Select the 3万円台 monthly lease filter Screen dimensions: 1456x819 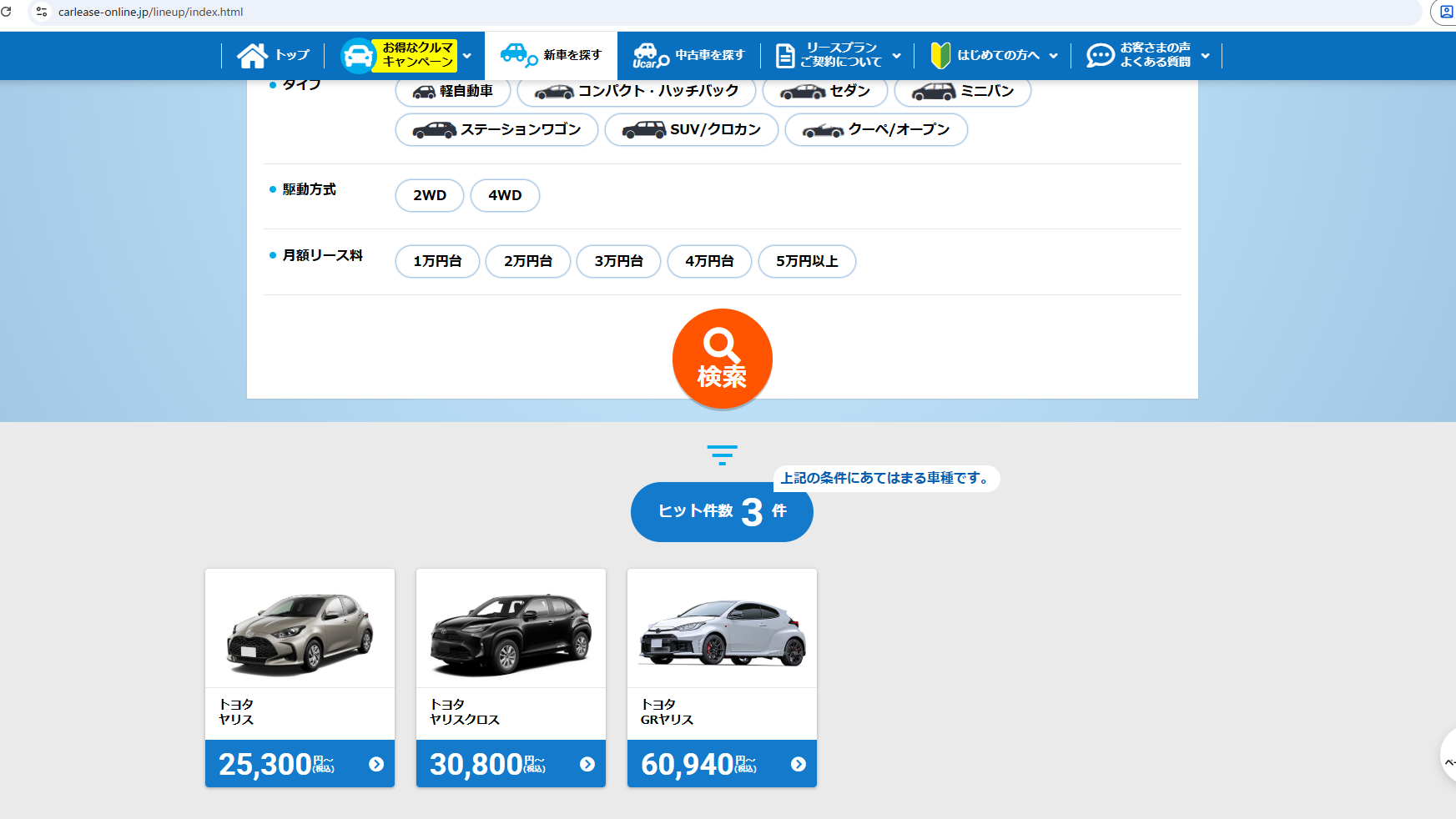(619, 261)
